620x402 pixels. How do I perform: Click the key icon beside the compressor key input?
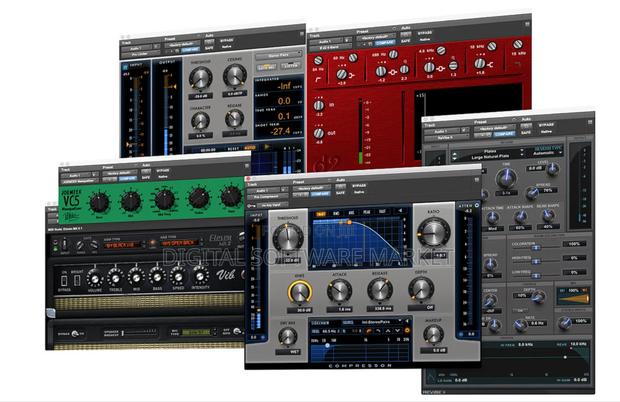click(x=251, y=206)
